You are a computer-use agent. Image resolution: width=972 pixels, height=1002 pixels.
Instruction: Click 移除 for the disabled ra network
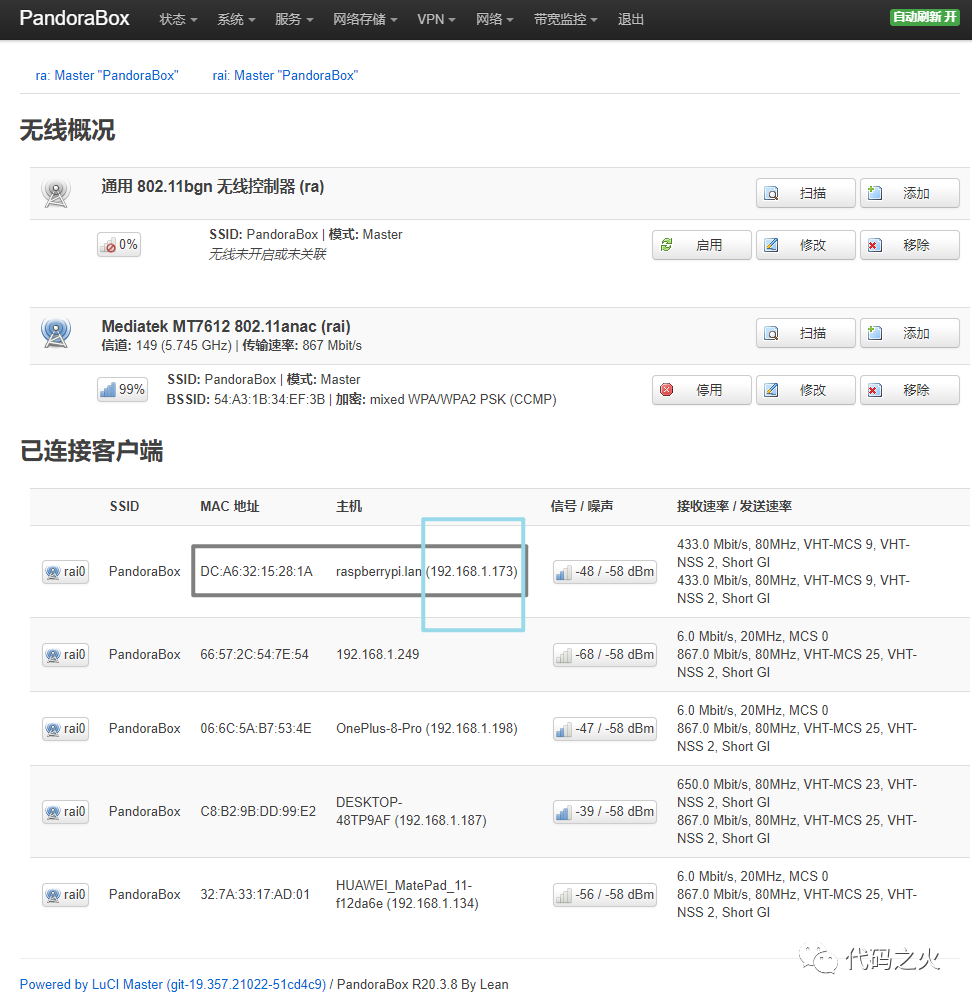pos(909,245)
